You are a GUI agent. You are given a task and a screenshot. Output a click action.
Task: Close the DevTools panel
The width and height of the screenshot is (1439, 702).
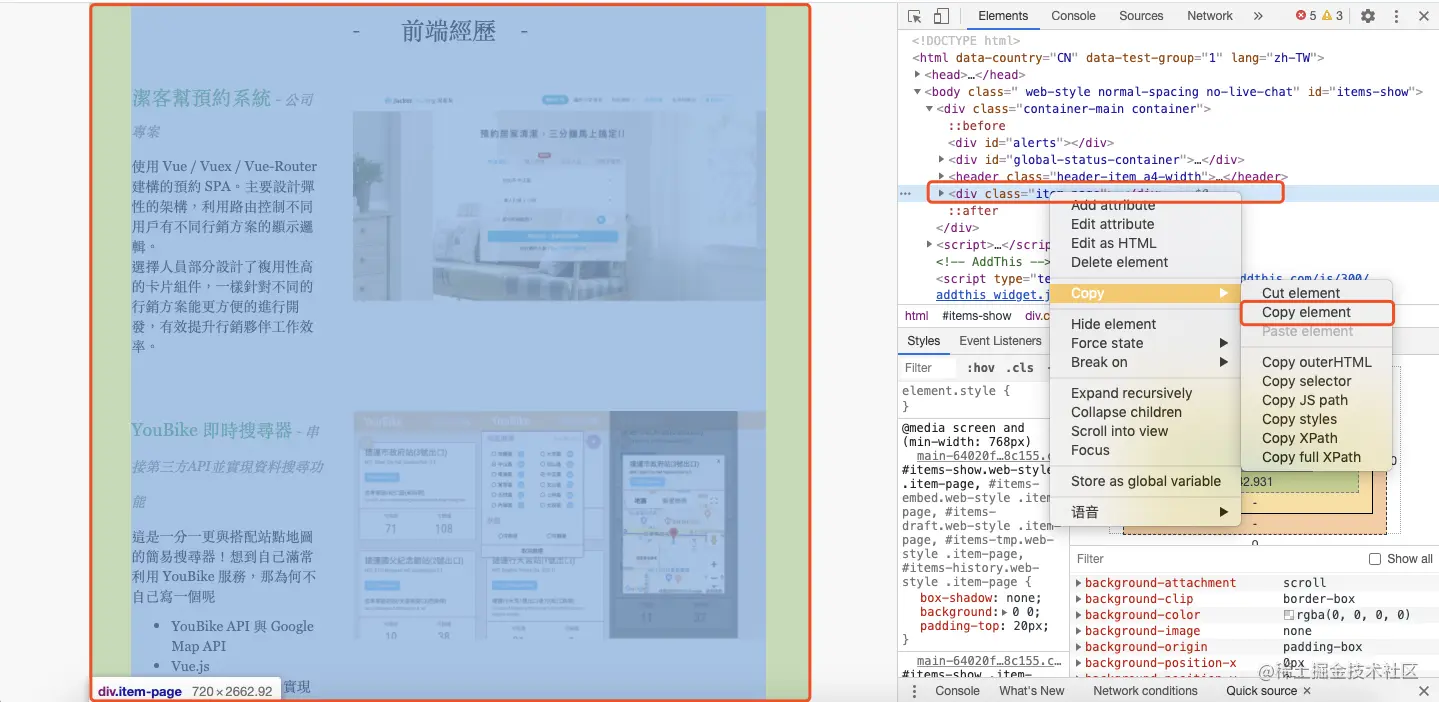point(1424,16)
